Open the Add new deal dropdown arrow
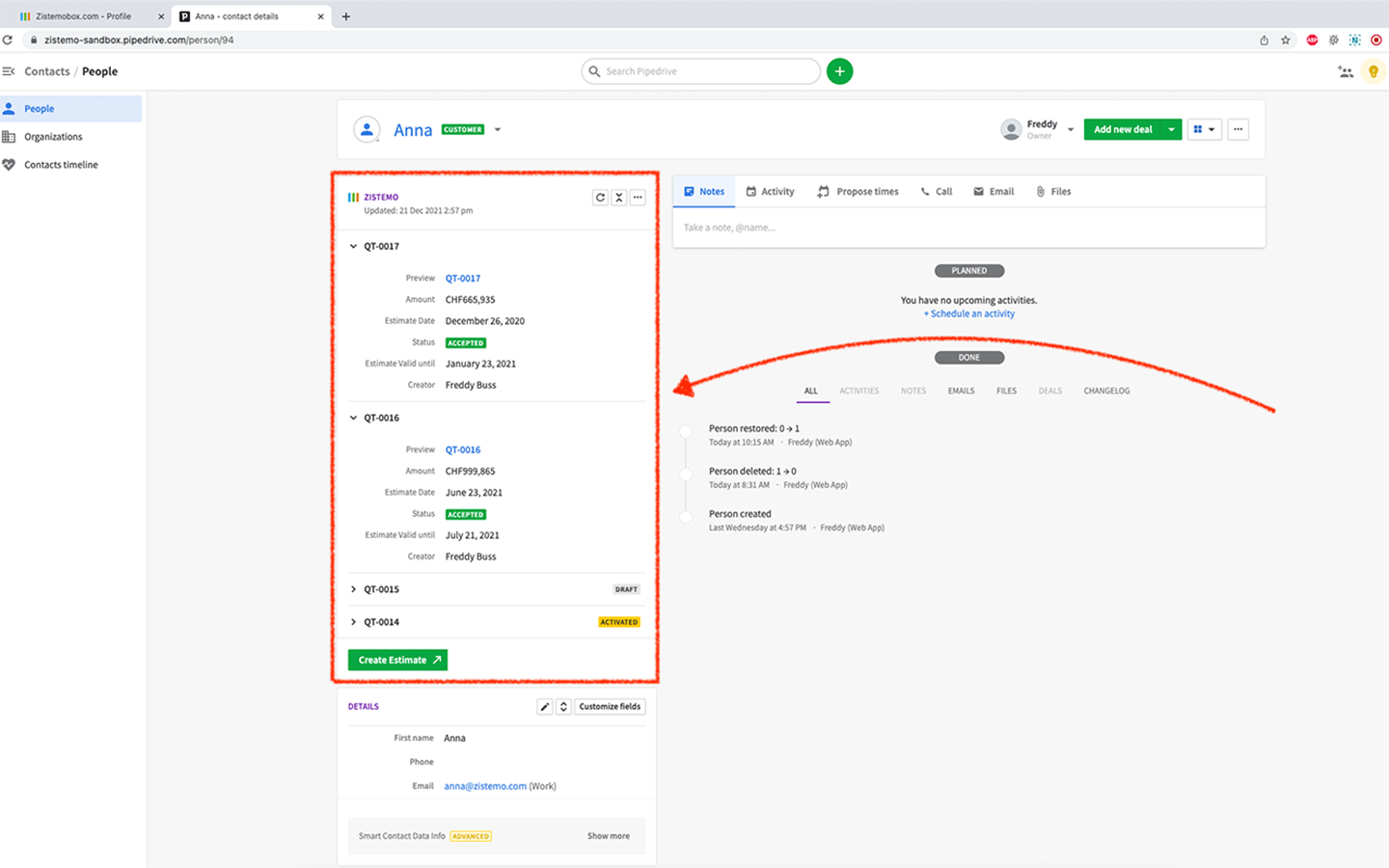1389x868 pixels. (1172, 129)
